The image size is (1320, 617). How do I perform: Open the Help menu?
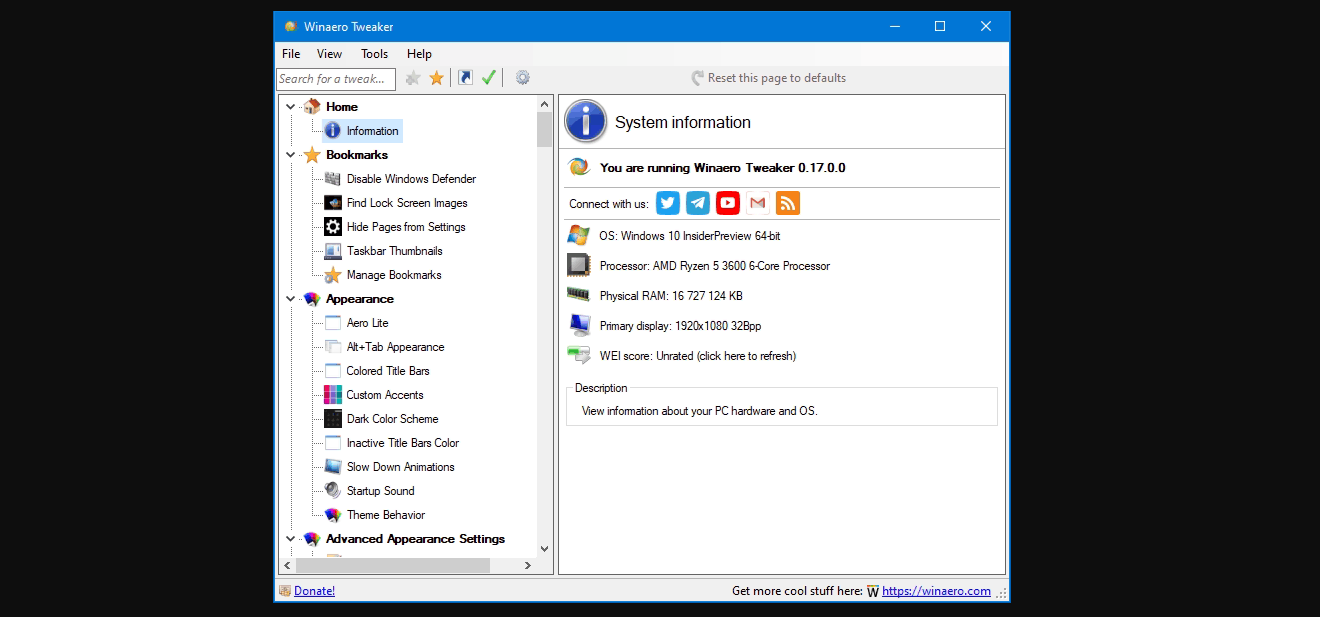pyautogui.click(x=419, y=54)
